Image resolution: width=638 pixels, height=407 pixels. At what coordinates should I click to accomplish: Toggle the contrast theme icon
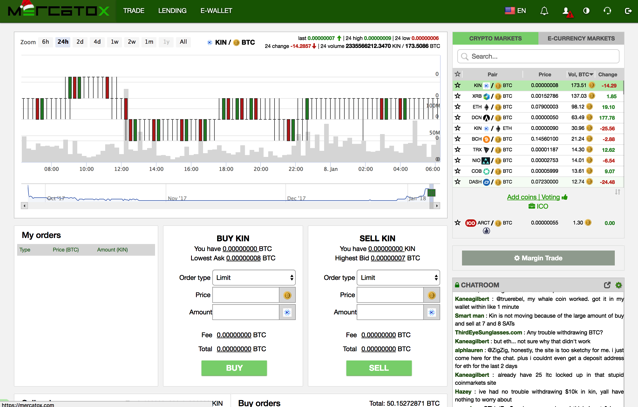586,11
